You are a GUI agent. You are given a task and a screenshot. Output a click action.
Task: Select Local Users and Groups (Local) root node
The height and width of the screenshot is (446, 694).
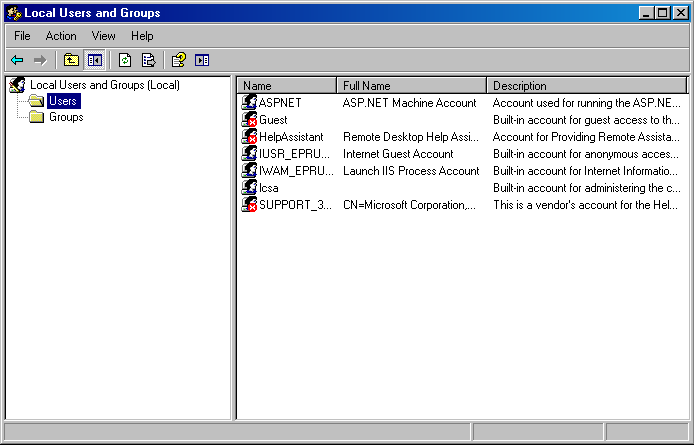105,85
